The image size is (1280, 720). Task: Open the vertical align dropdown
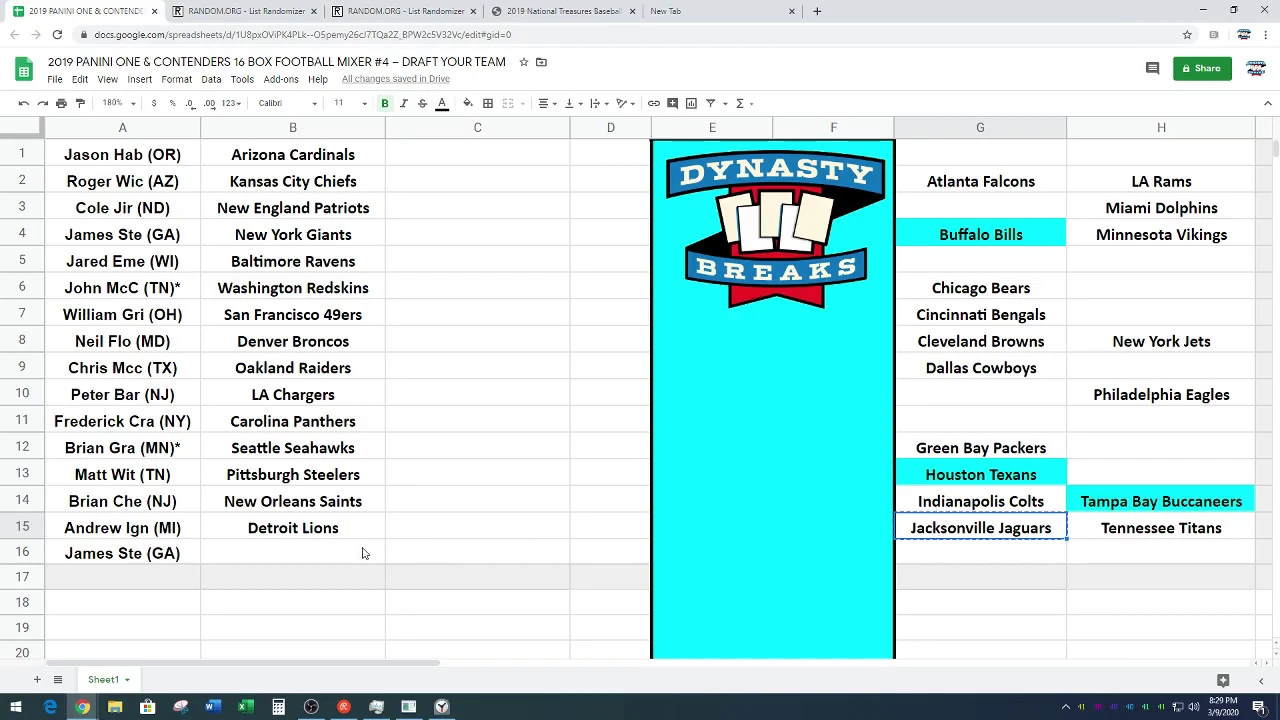pyautogui.click(x=571, y=103)
